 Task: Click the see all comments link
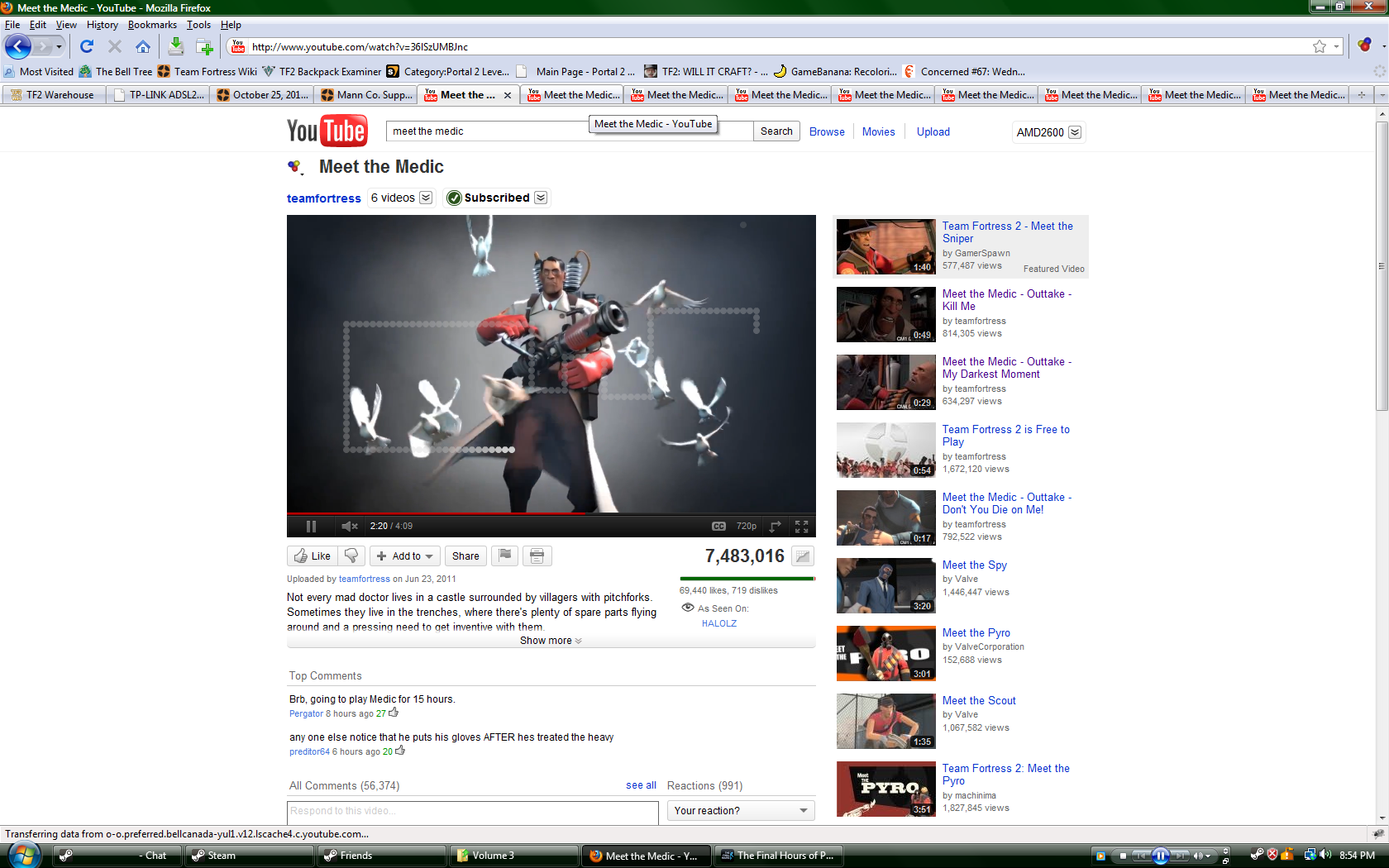(641, 785)
